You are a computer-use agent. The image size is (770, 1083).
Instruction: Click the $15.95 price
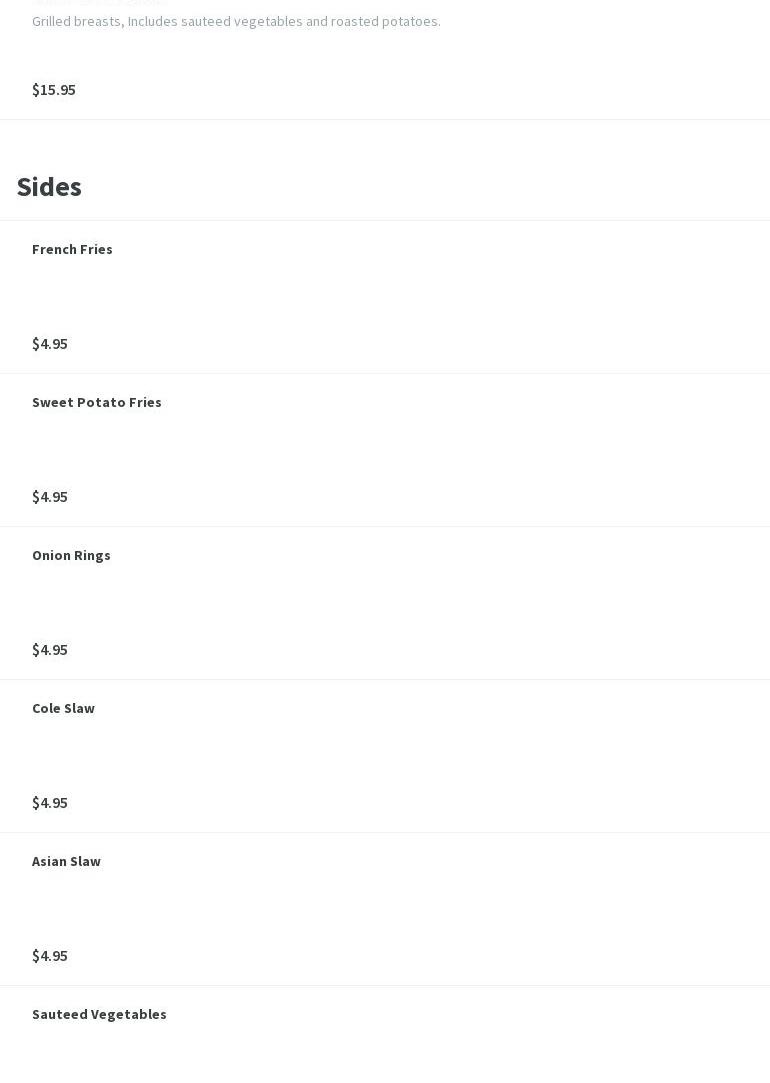(54, 90)
